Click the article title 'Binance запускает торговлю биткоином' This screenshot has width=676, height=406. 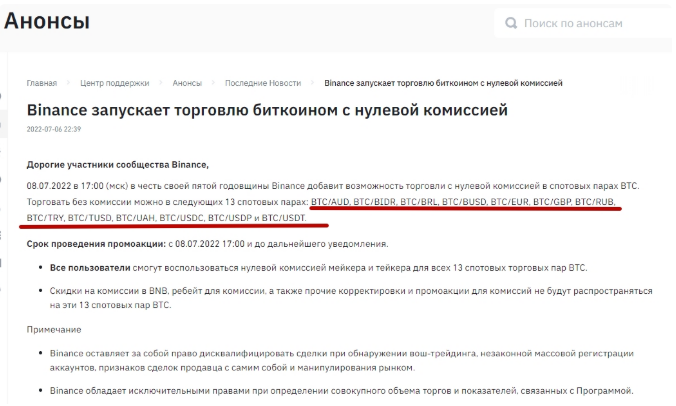[267, 110]
